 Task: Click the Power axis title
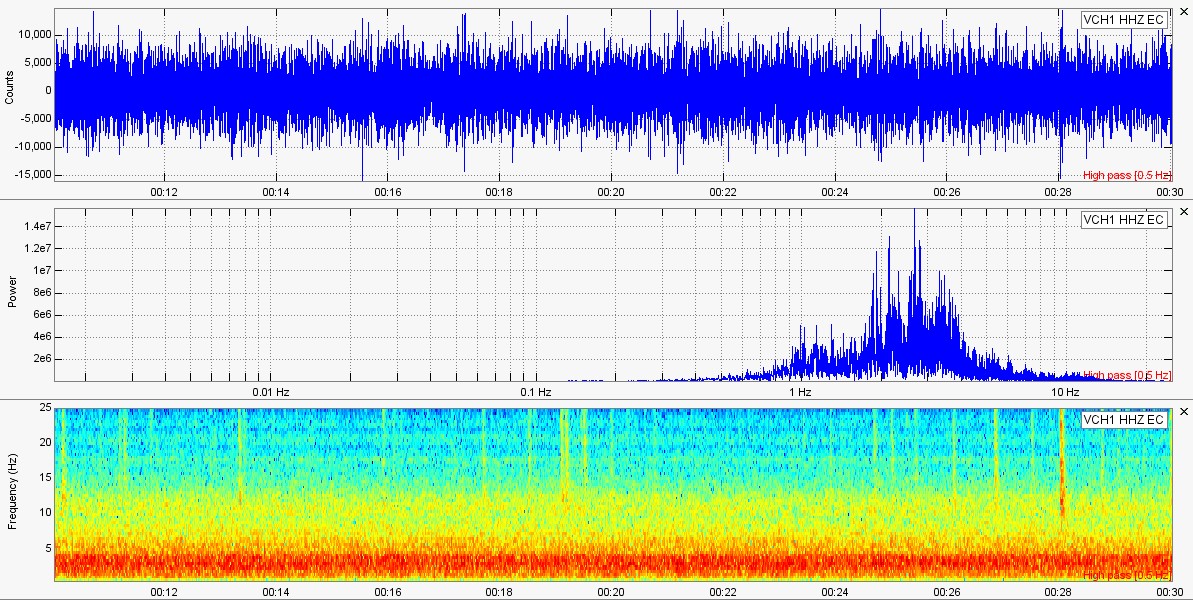(11, 294)
